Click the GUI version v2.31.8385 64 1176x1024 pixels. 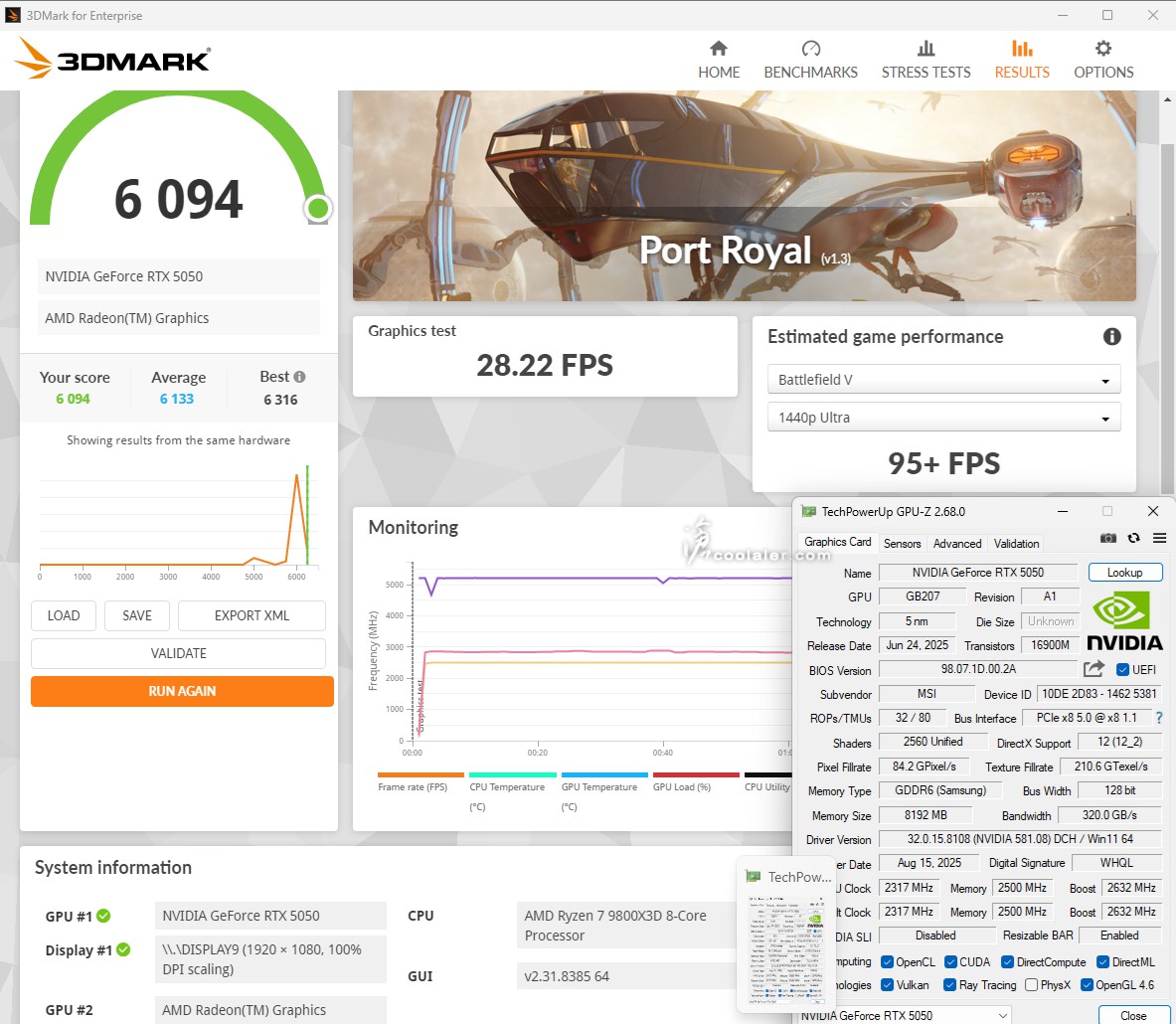pos(626,976)
